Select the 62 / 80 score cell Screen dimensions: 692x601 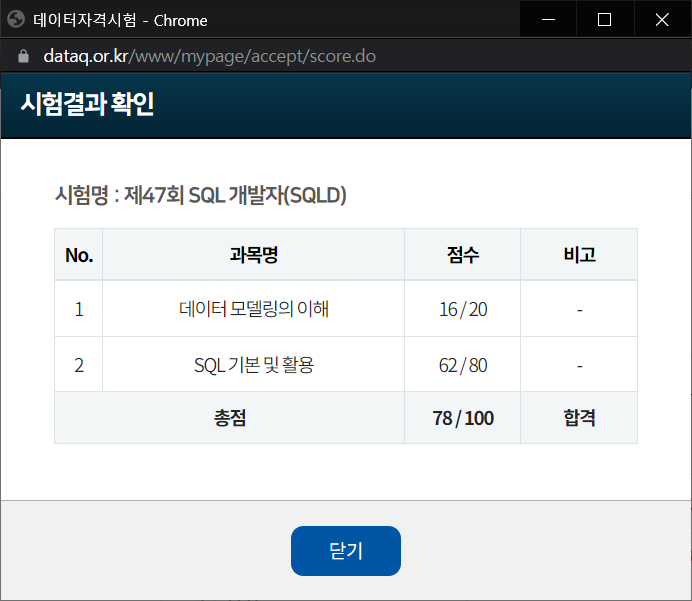(x=463, y=364)
